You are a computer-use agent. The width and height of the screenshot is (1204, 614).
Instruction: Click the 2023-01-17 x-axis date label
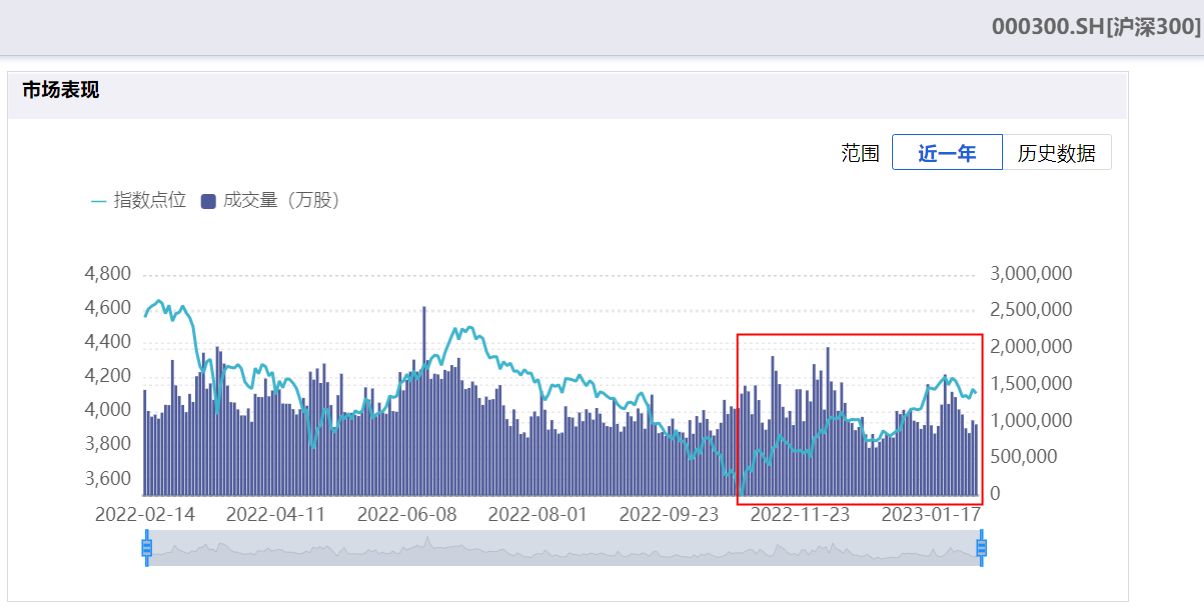(x=930, y=515)
